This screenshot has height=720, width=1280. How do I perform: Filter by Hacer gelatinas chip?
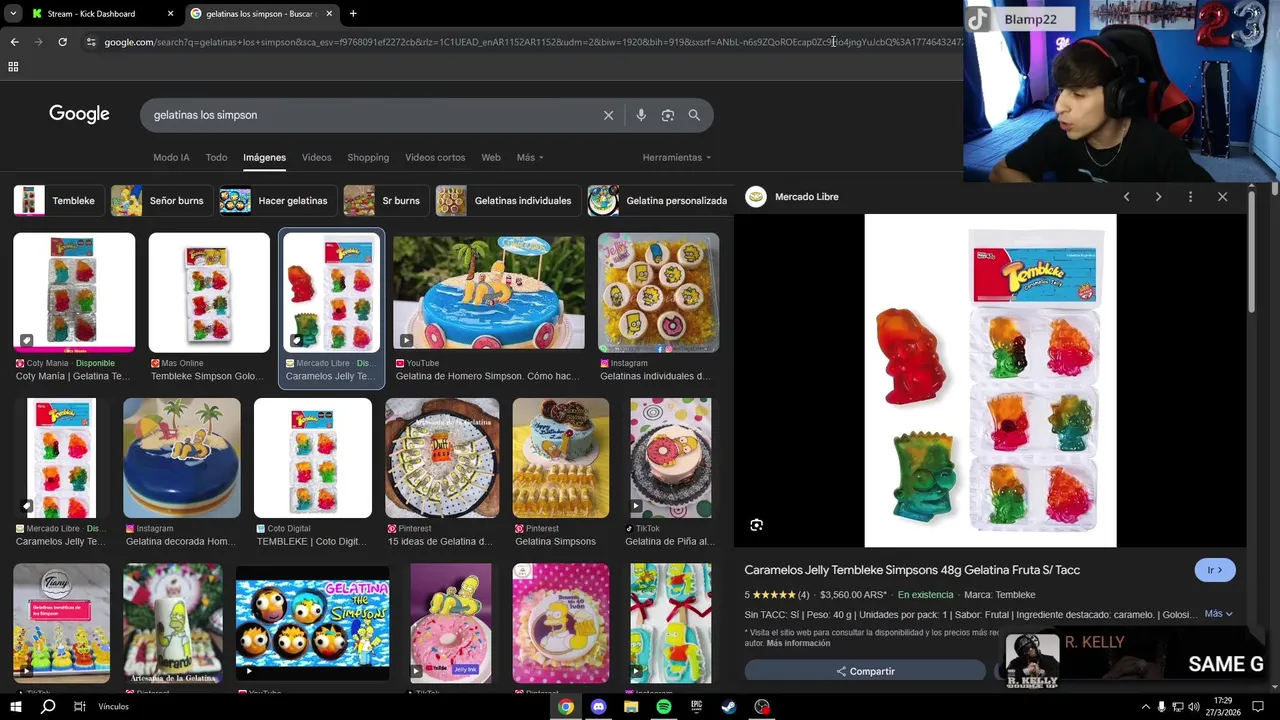coord(277,200)
